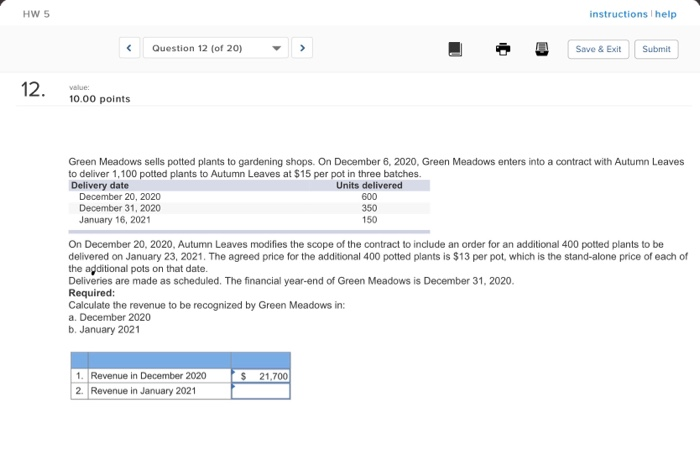Click the 'a. December 2020' line
The width and height of the screenshot is (700, 471).
(x=109, y=317)
